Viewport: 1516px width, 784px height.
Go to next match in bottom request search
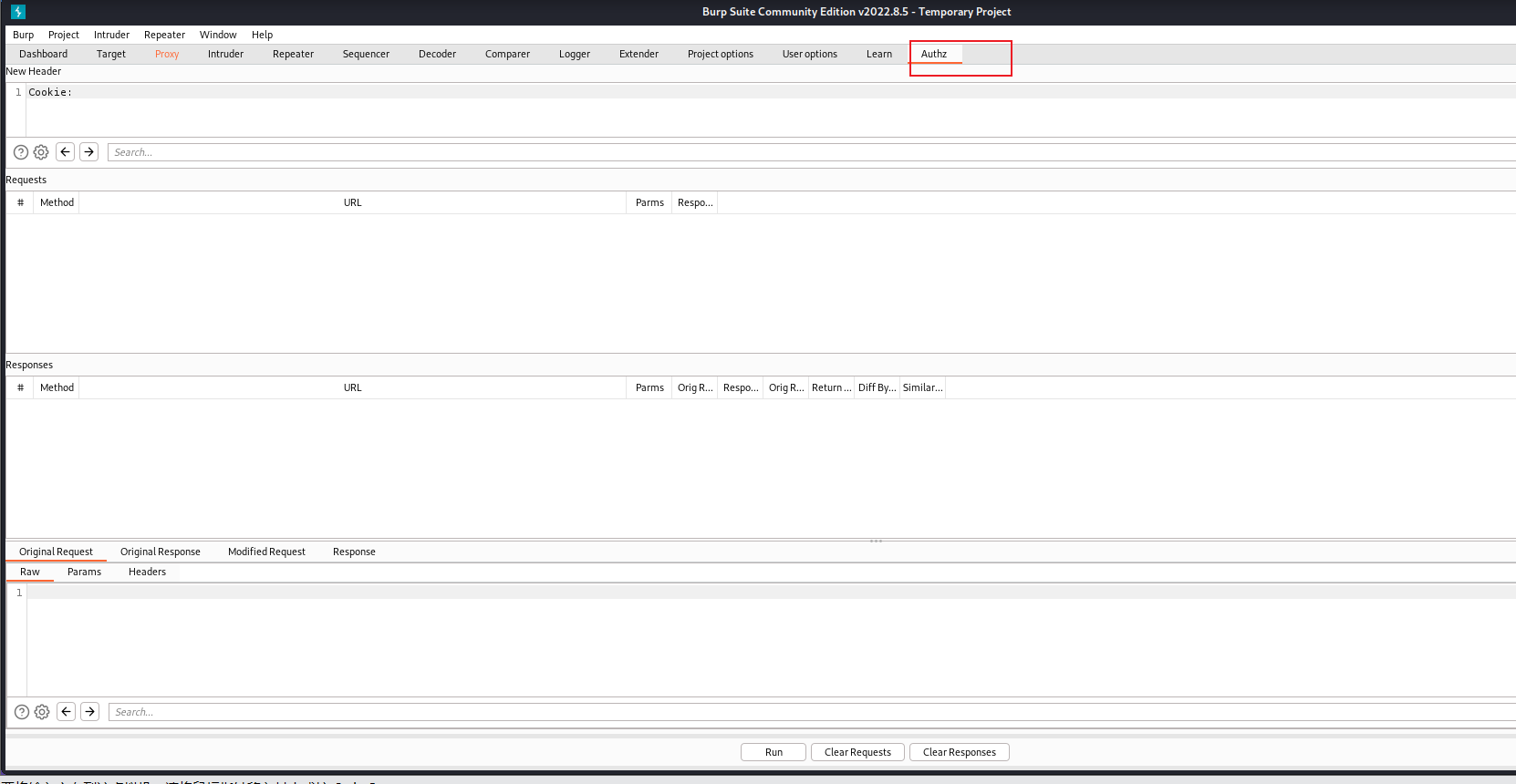pos(90,712)
